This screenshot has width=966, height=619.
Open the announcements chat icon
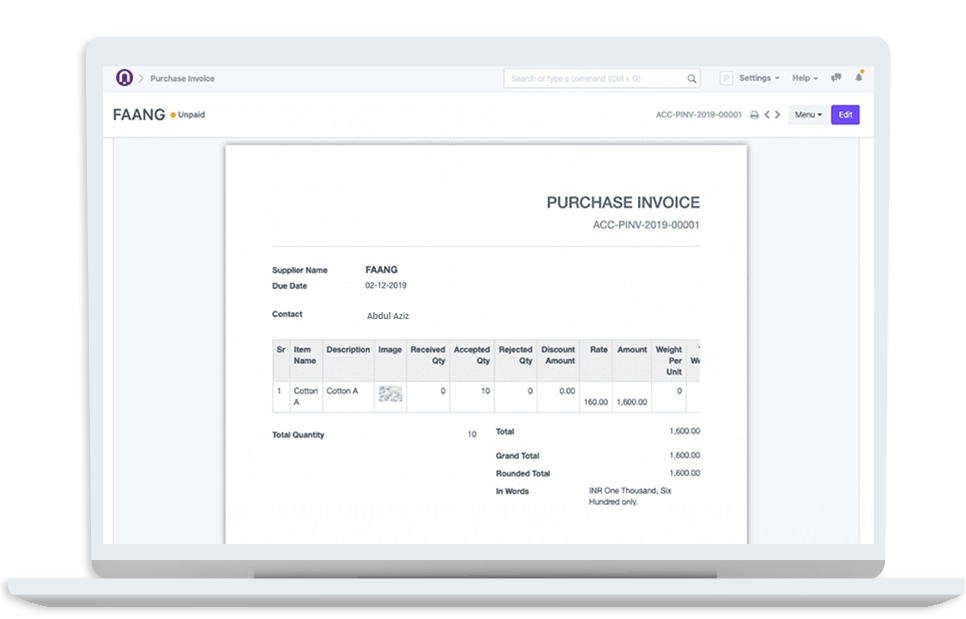click(836, 77)
